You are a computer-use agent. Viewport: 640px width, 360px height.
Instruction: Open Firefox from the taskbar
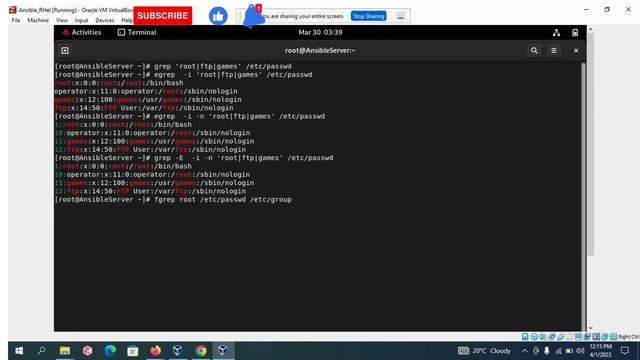click(x=155, y=351)
